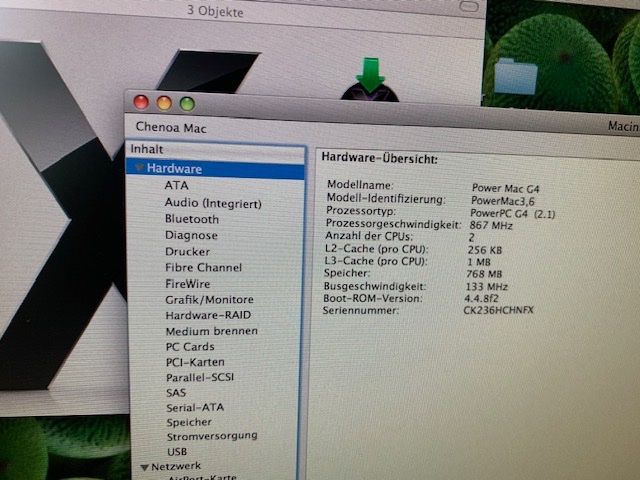Click the Anzahl der CPUs label

pyautogui.click(x=369, y=236)
